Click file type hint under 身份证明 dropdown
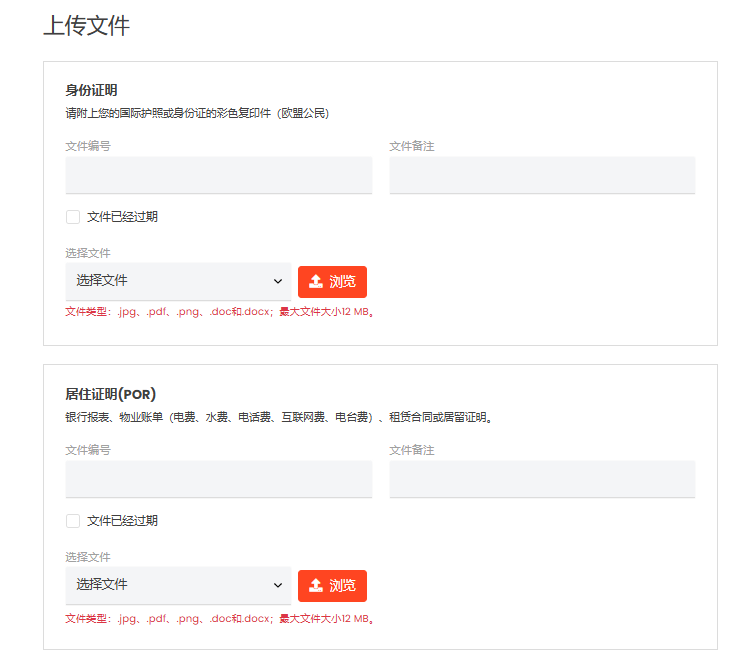 [x=219, y=311]
